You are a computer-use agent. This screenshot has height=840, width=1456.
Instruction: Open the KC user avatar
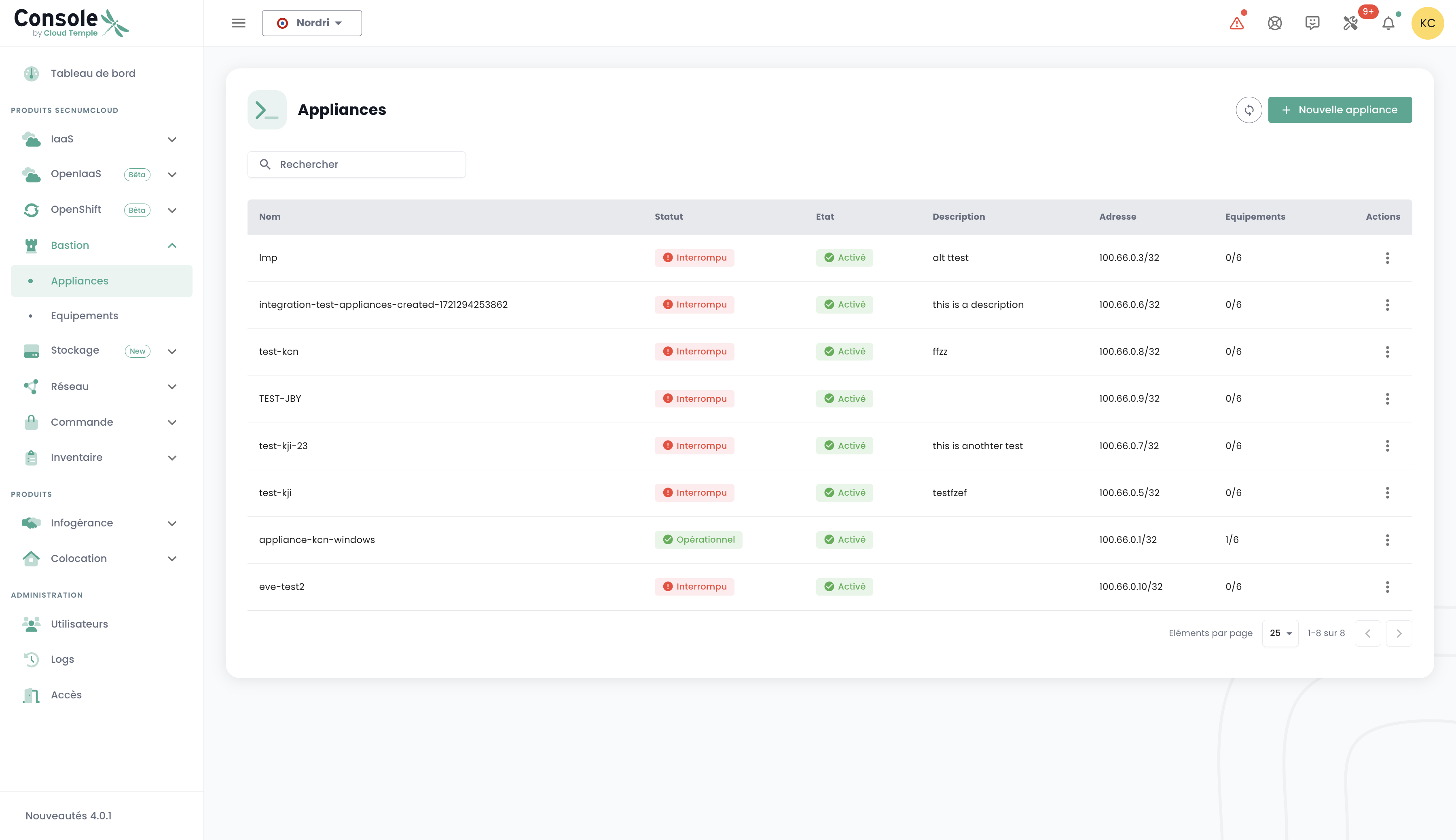point(1427,23)
